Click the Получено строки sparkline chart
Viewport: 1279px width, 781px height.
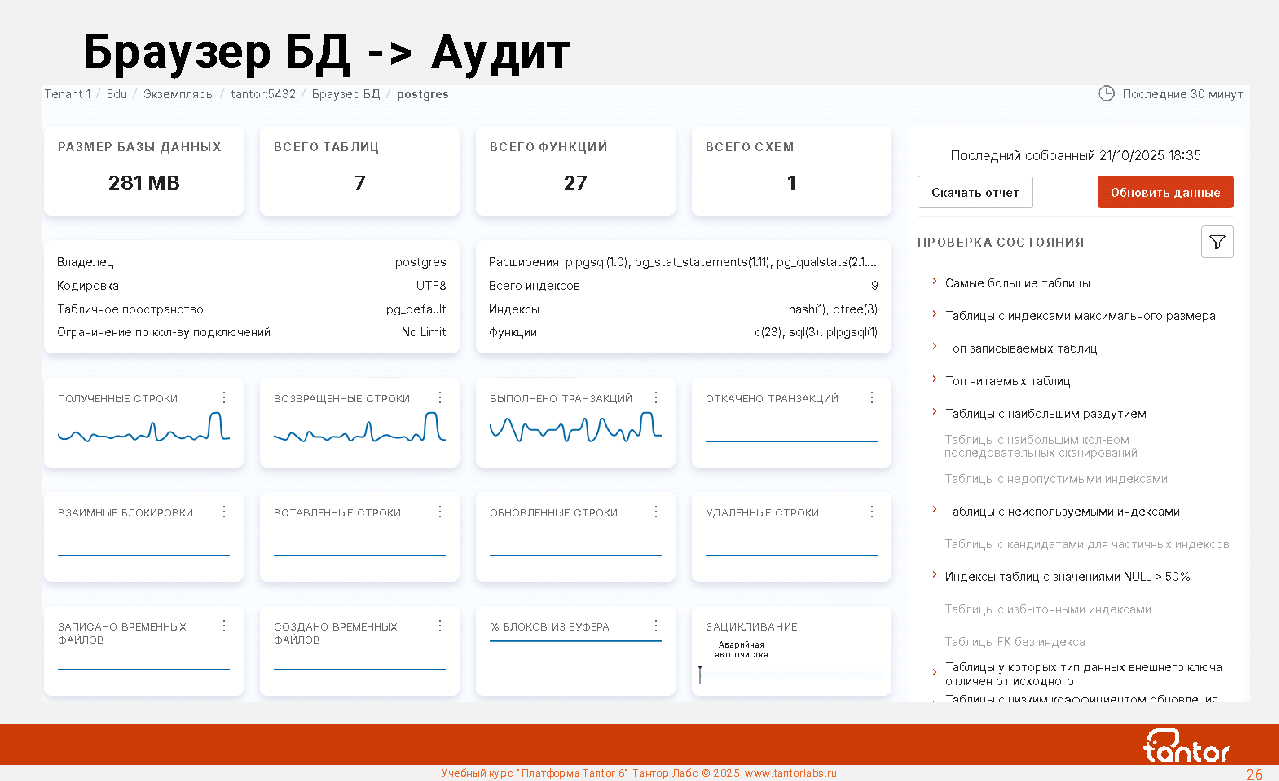[x=143, y=430]
